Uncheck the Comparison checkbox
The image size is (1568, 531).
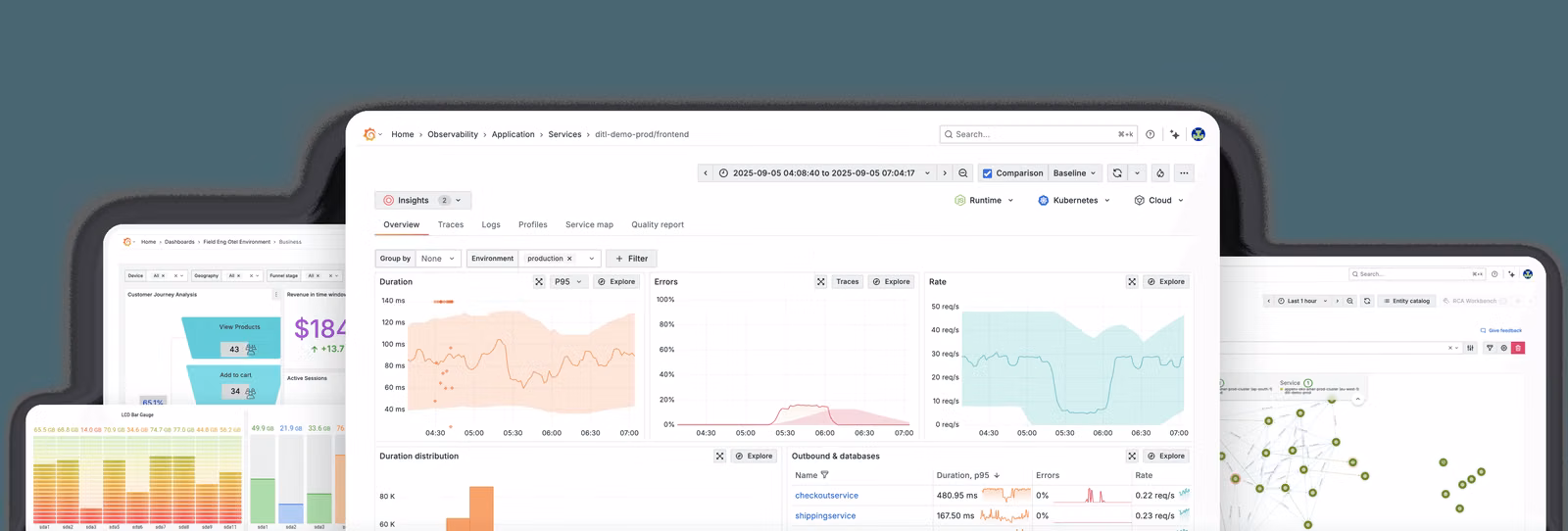click(987, 173)
